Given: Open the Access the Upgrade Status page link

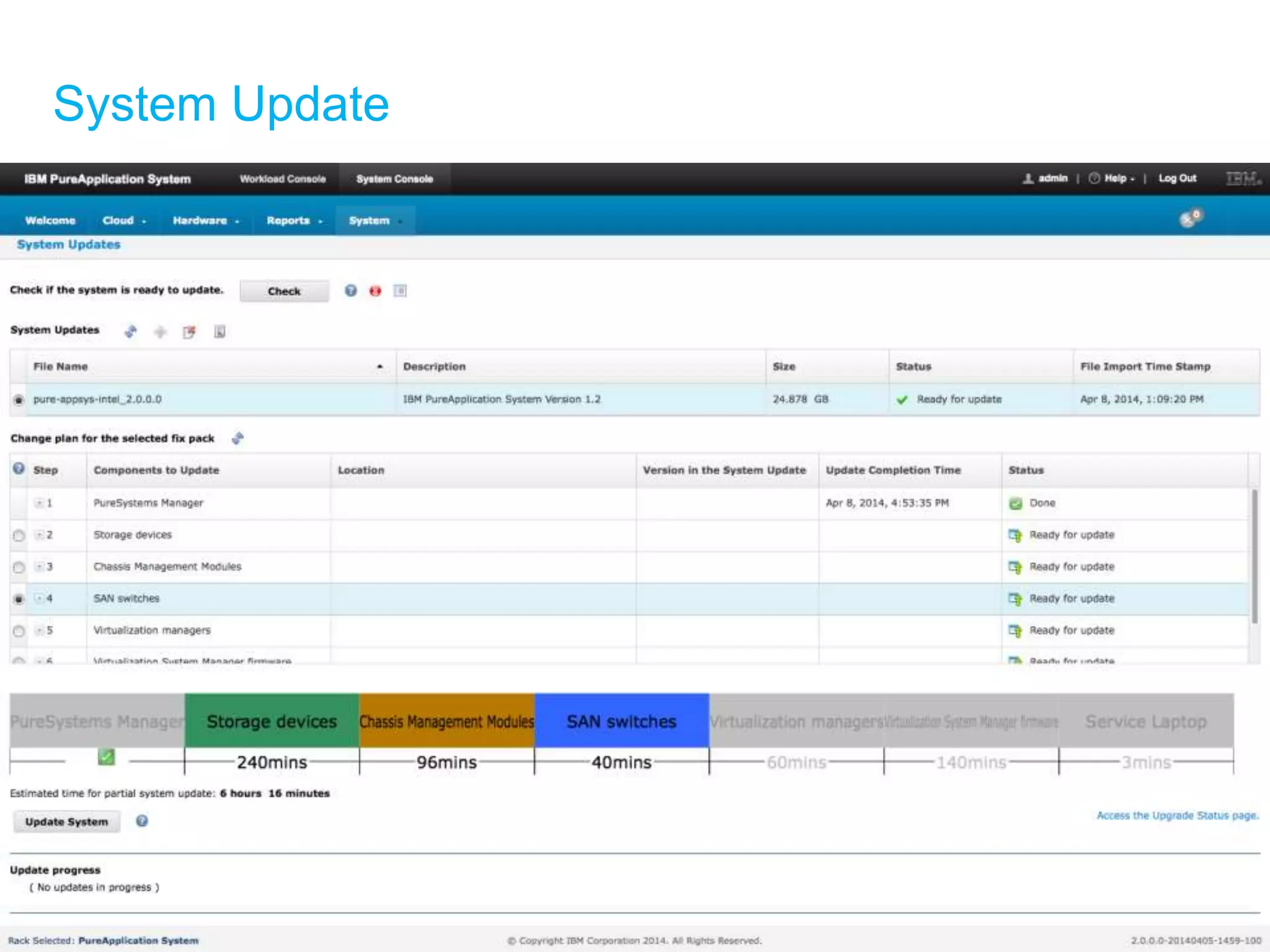Looking at the screenshot, I should [1177, 816].
